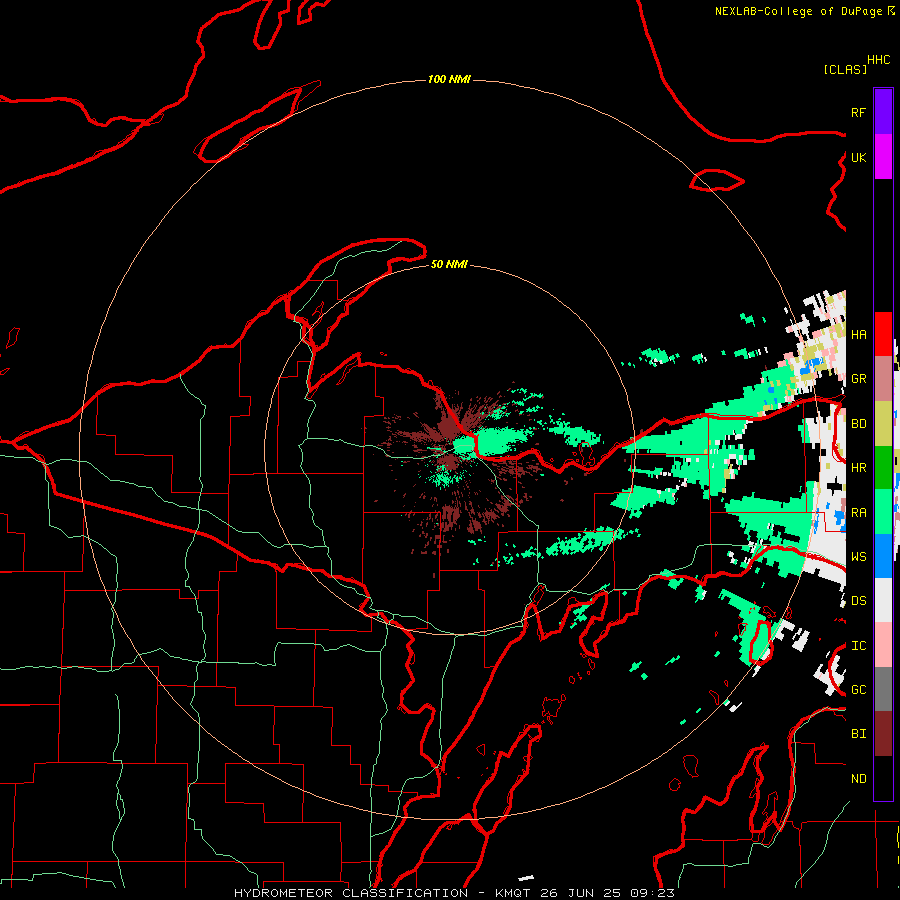The image size is (900, 900).
Task: Click the BI legend label
Action: pyautogui.click(x=858, y=734)
